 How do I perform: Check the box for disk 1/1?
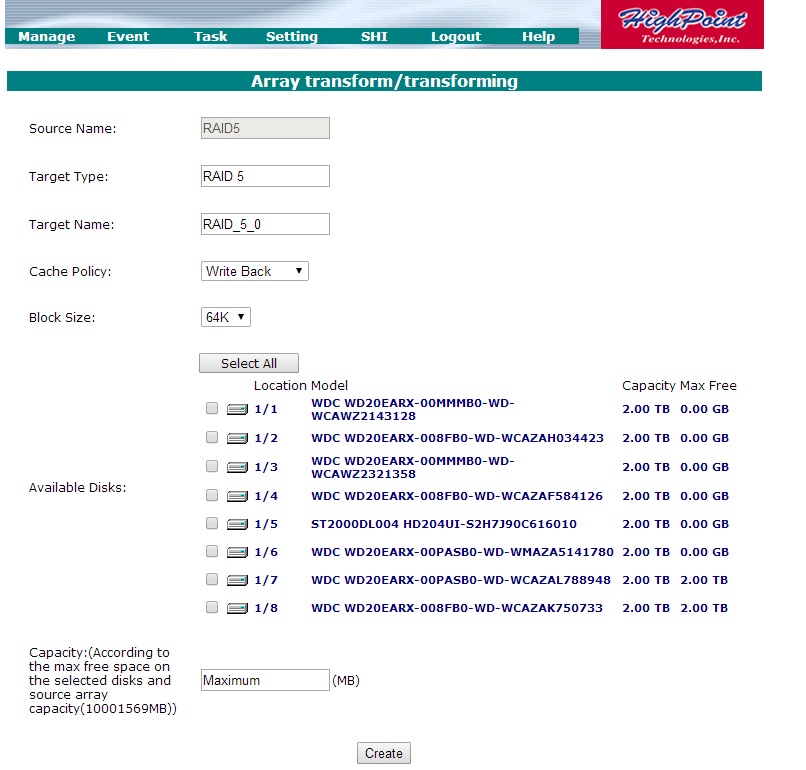coord(212,408)
